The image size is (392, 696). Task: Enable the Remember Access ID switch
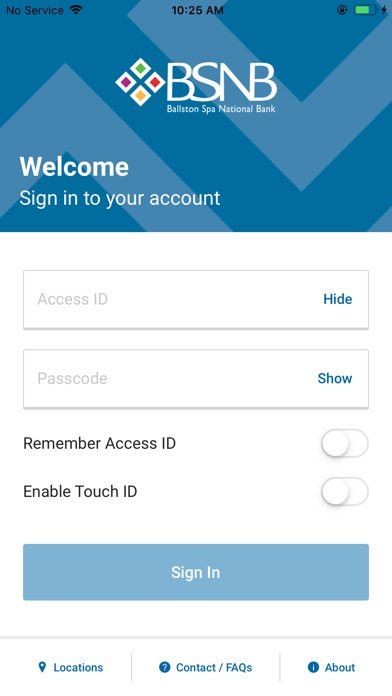[345, 443]
